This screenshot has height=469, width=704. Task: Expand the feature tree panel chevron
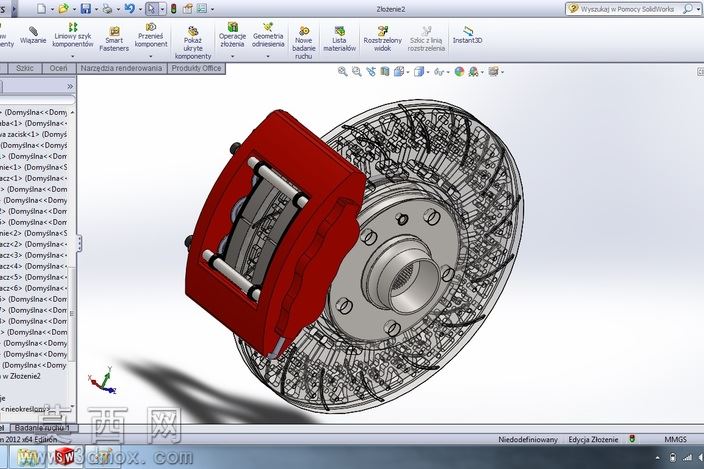[70, 86]
